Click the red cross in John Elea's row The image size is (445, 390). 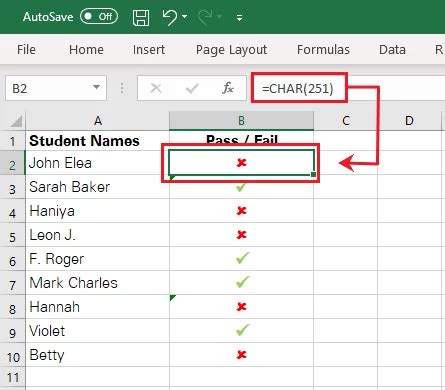(x=241, y=163)
